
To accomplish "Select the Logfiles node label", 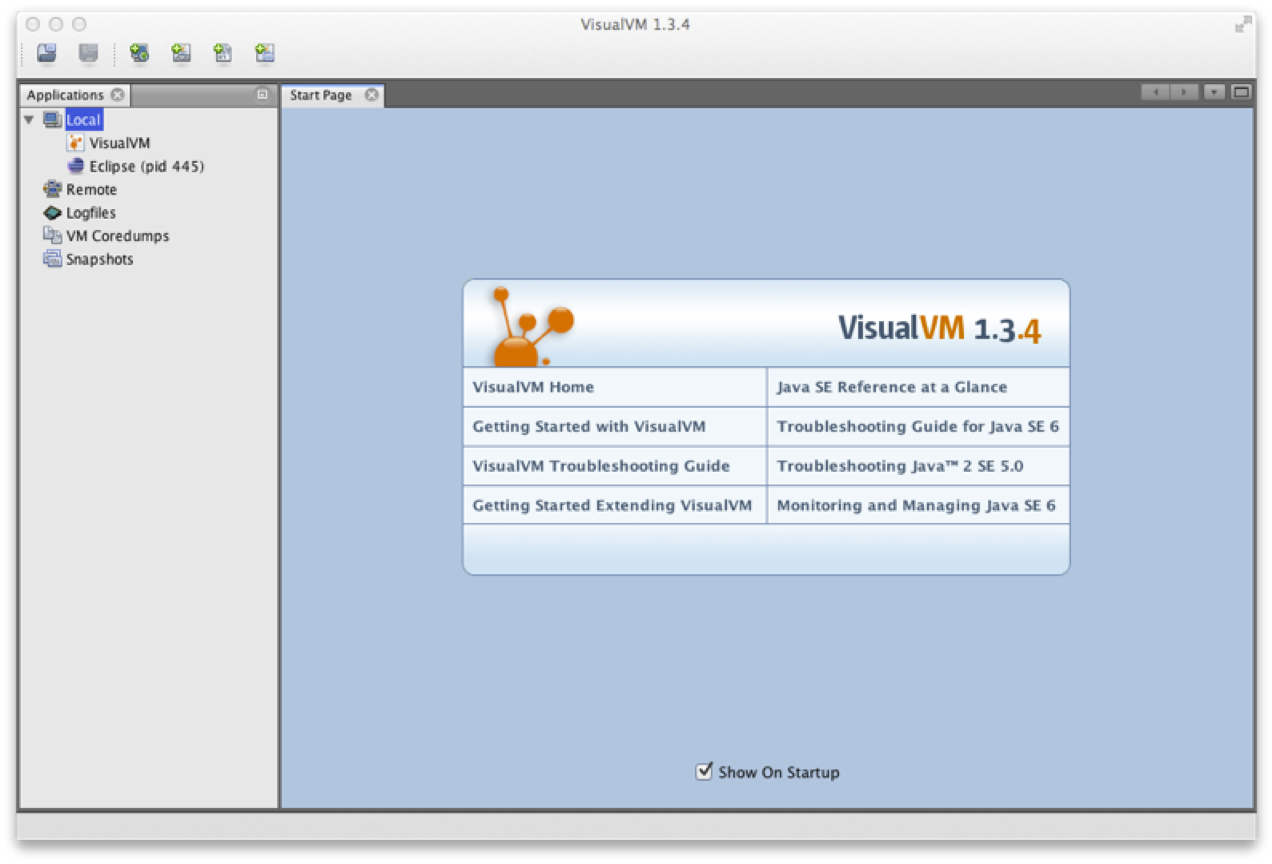I will point(91,212).
